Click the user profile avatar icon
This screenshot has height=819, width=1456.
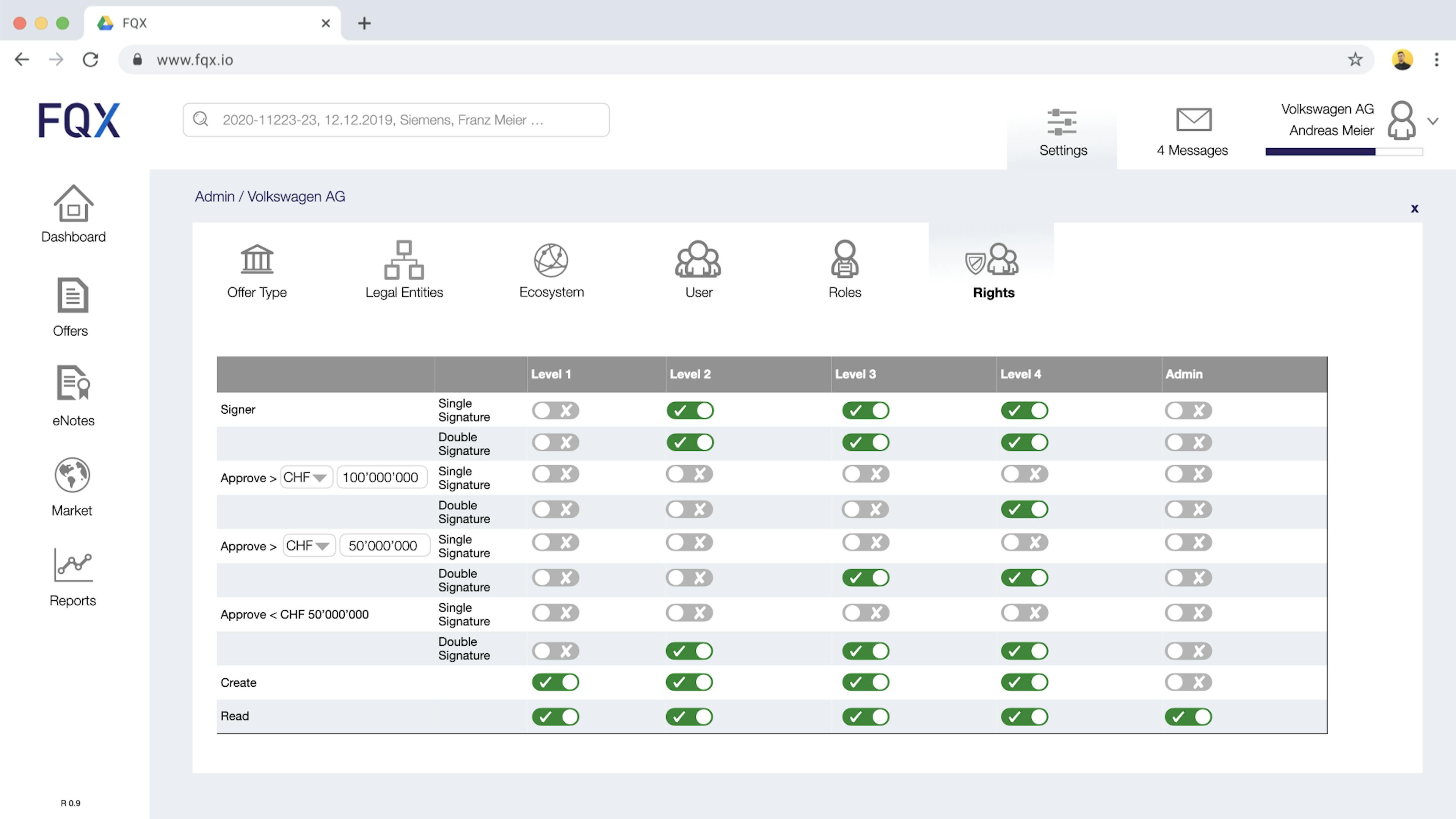[1401, 120]
